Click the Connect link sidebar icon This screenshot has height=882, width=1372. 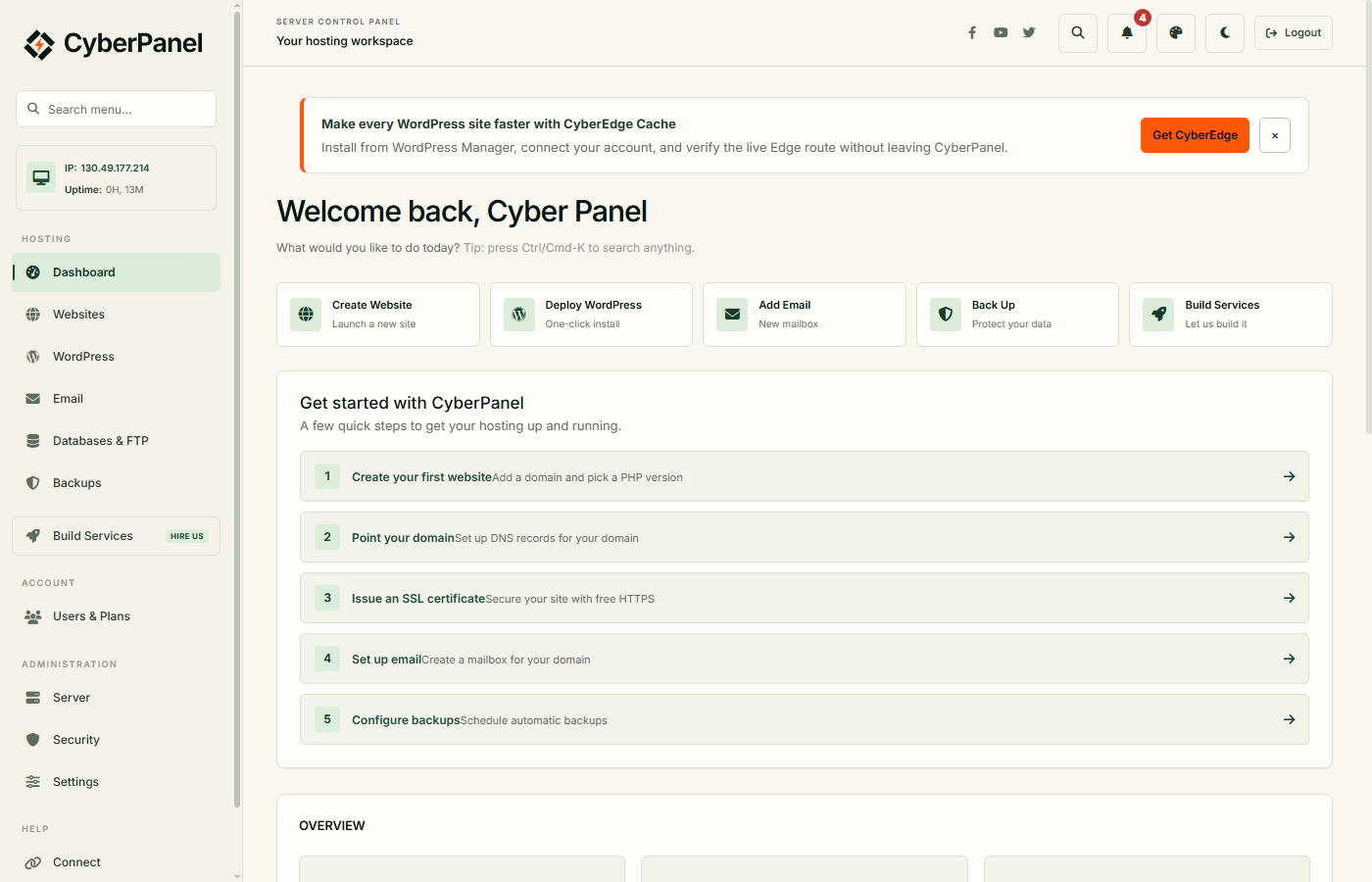tap(33, 862)
